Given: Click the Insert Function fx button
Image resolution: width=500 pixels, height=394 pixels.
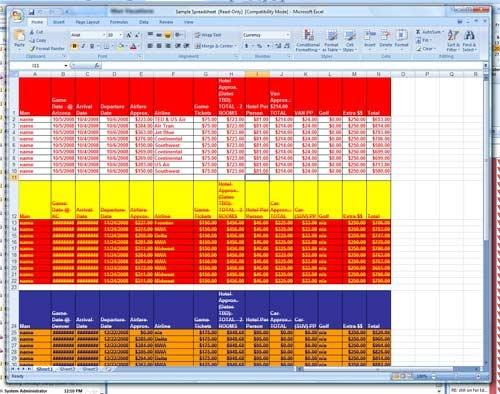Looking at the screenshot, I should click(x=97, y=66).
